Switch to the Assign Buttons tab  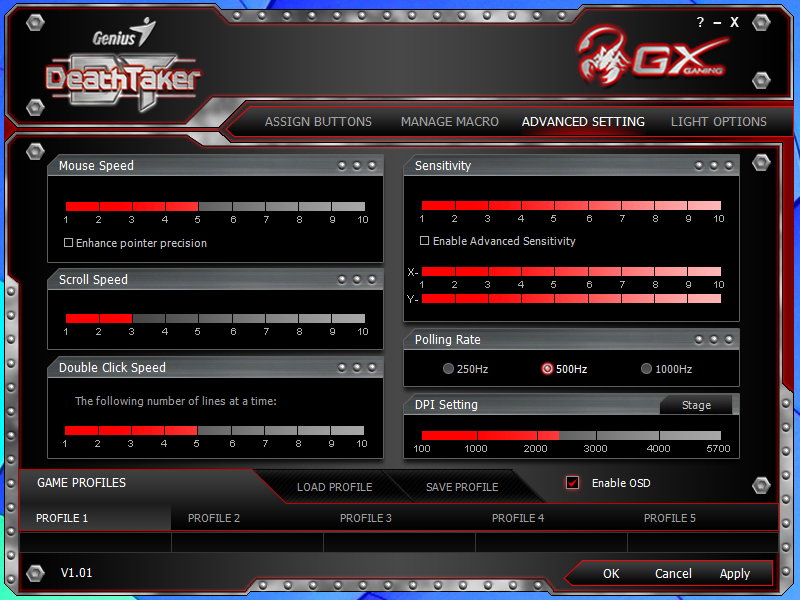[x=318, y=122]
